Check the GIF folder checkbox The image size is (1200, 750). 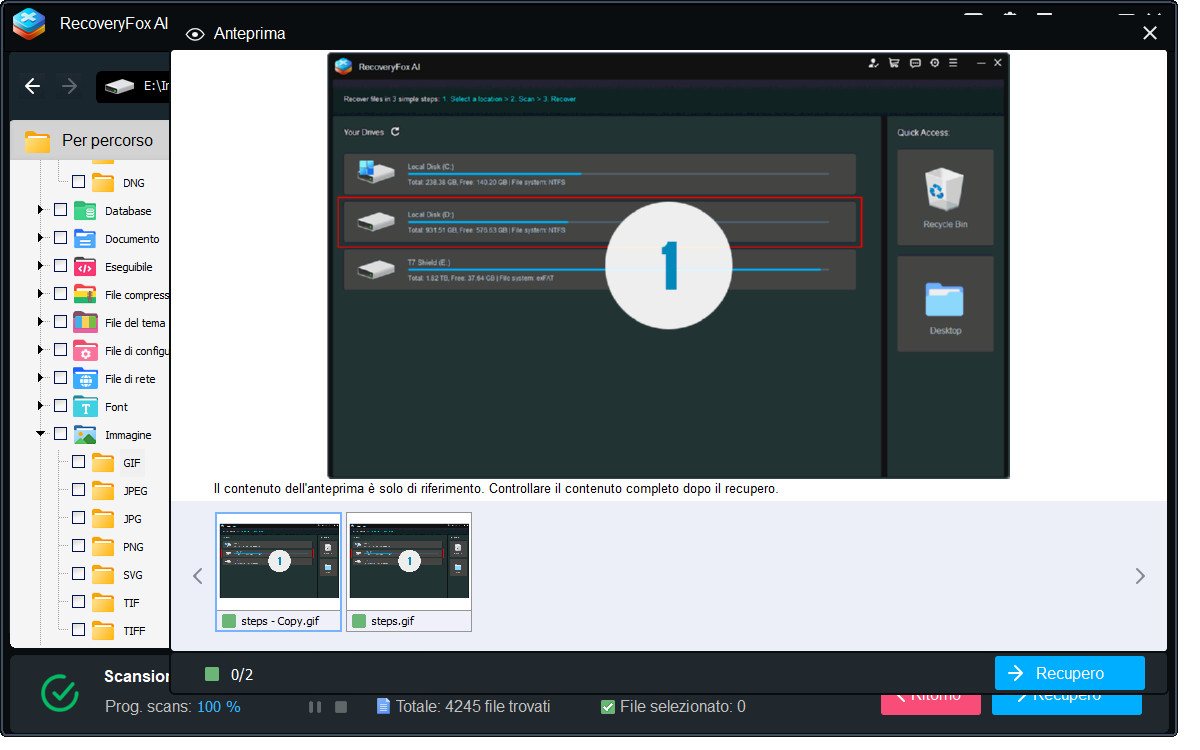78,462
